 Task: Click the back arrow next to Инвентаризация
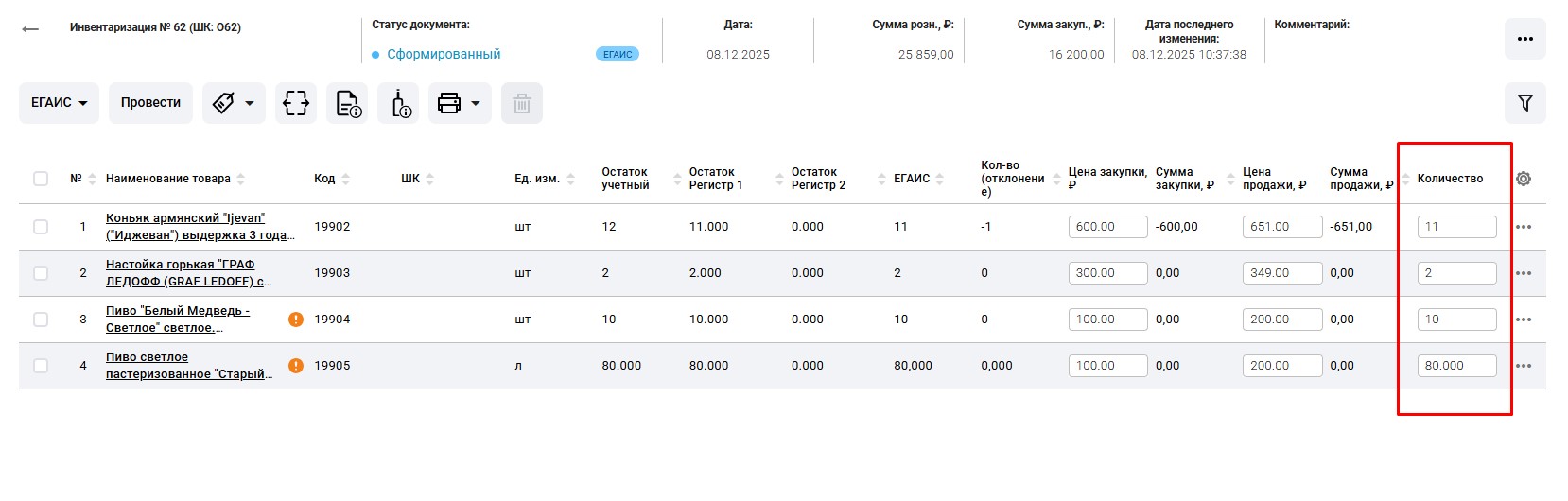30,29
